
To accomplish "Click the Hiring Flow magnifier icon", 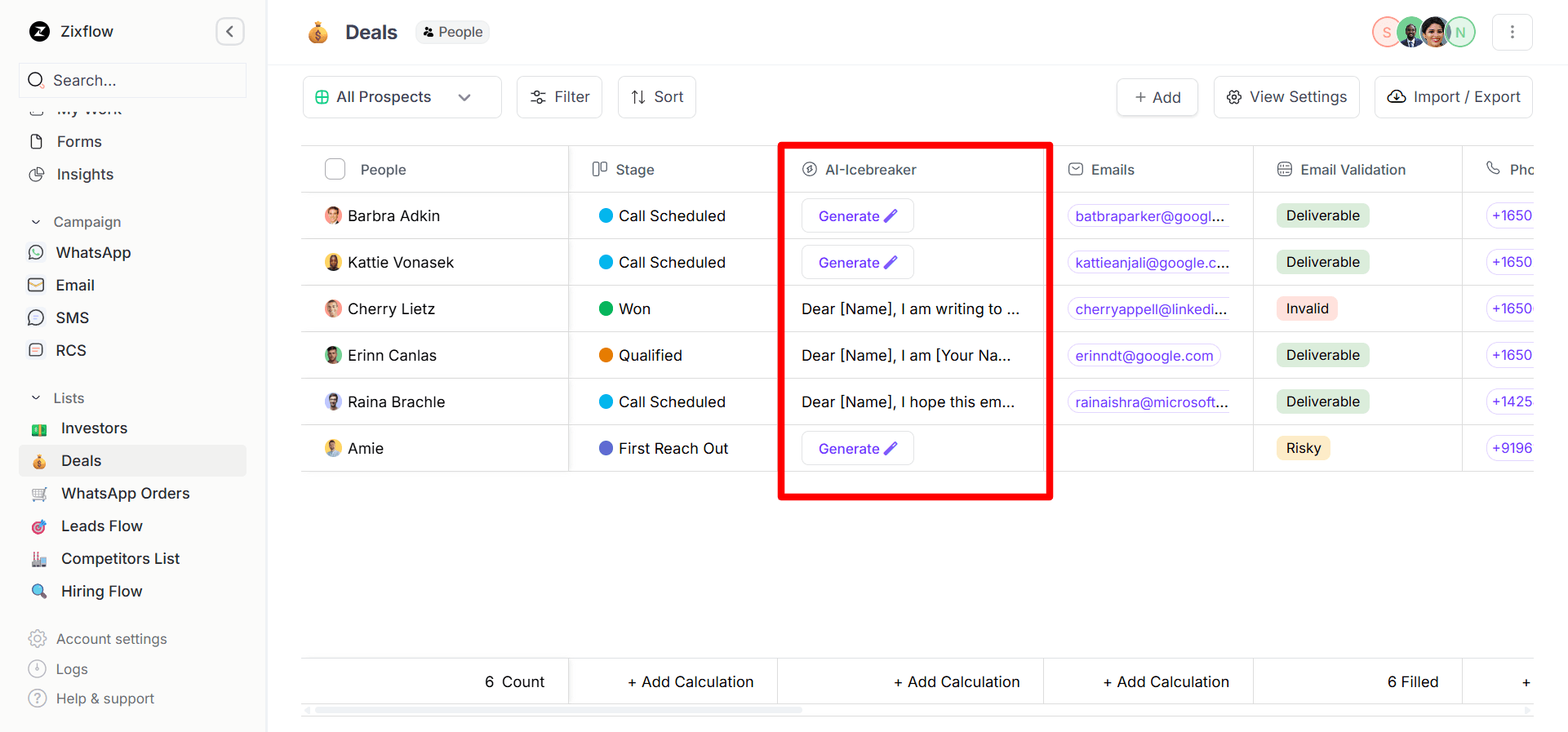I will click(x=38, y=592).
